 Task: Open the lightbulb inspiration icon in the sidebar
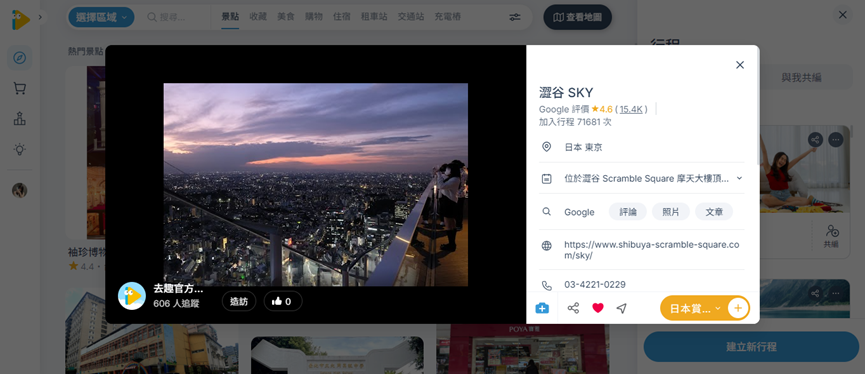20,149
